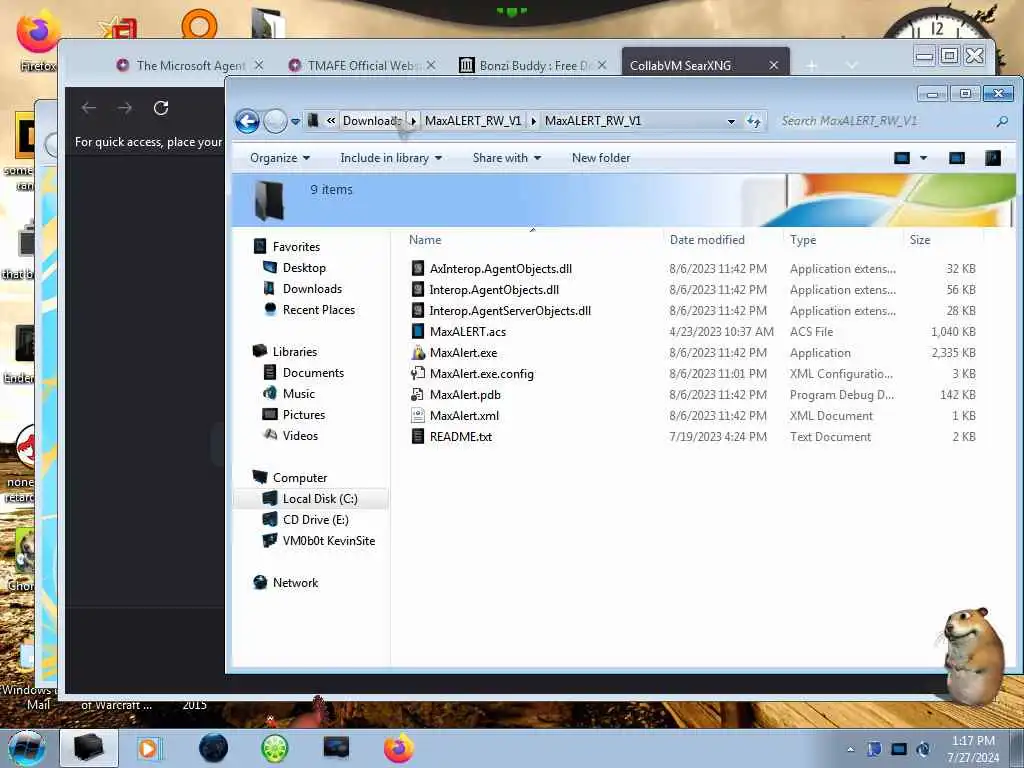Click the Firefox taskbar icon
1024x768 pixels.
[x=398, y=748]
